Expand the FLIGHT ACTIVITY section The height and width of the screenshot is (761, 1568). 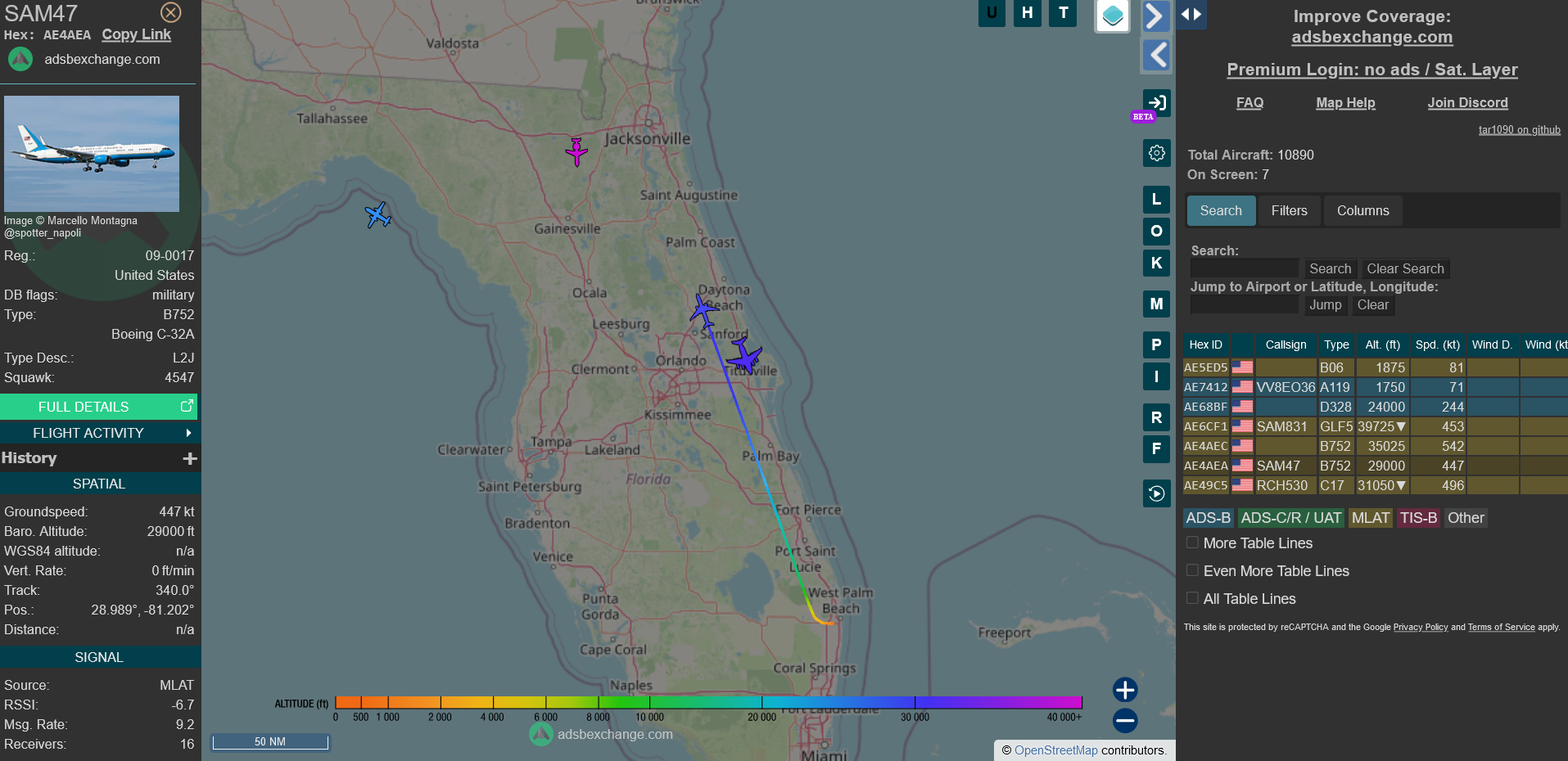pyautogui.click(x=98, y=433)
